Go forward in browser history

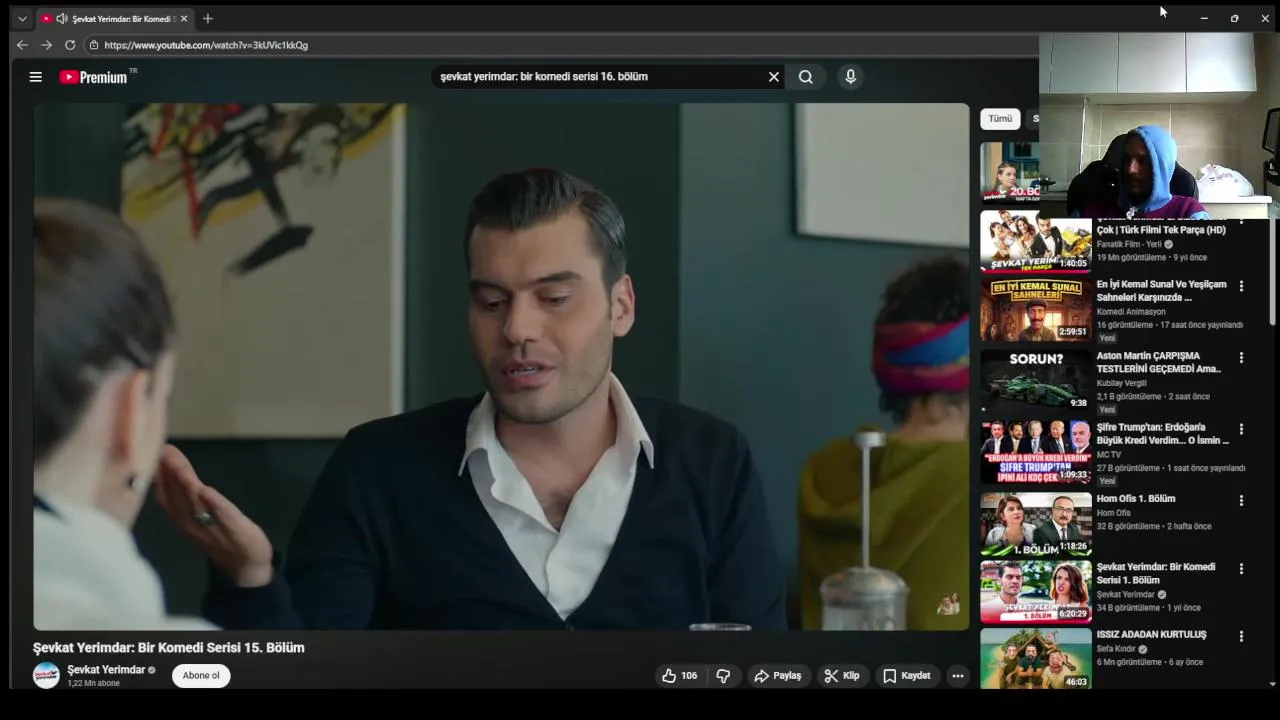point(46,45)
